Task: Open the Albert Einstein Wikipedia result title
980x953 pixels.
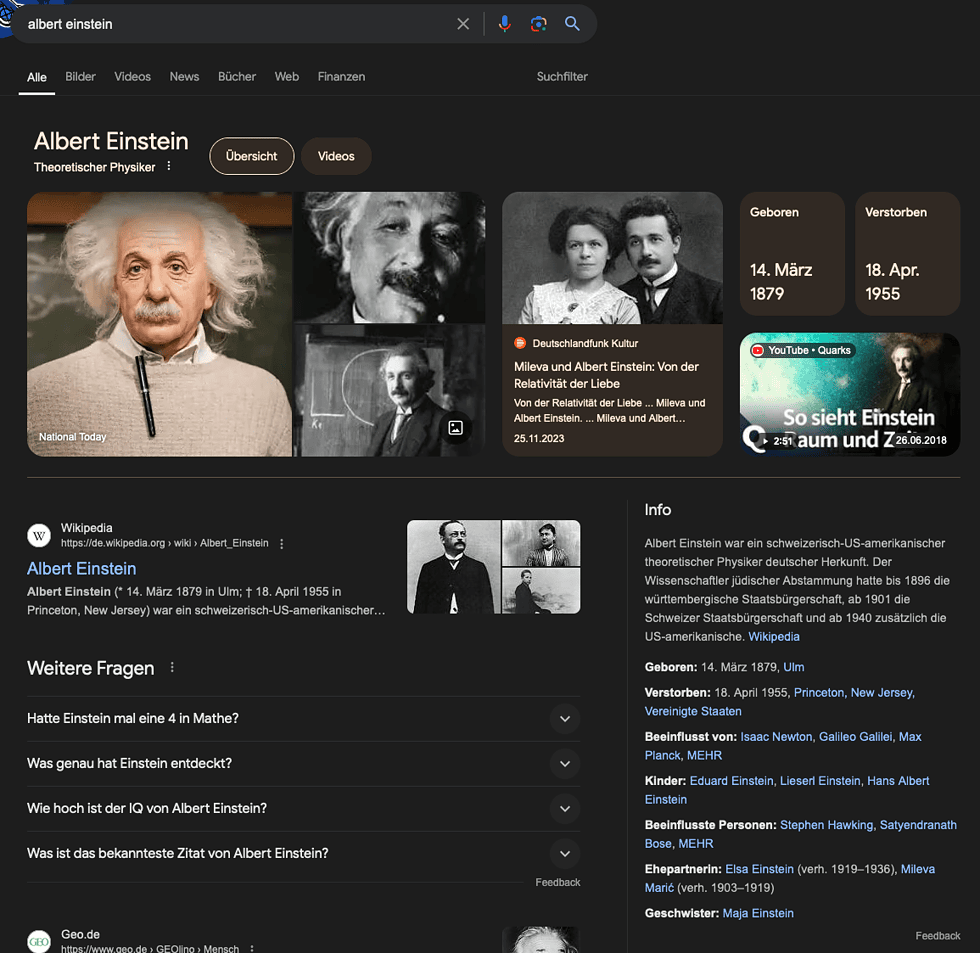Action: (x=81, y=569)
